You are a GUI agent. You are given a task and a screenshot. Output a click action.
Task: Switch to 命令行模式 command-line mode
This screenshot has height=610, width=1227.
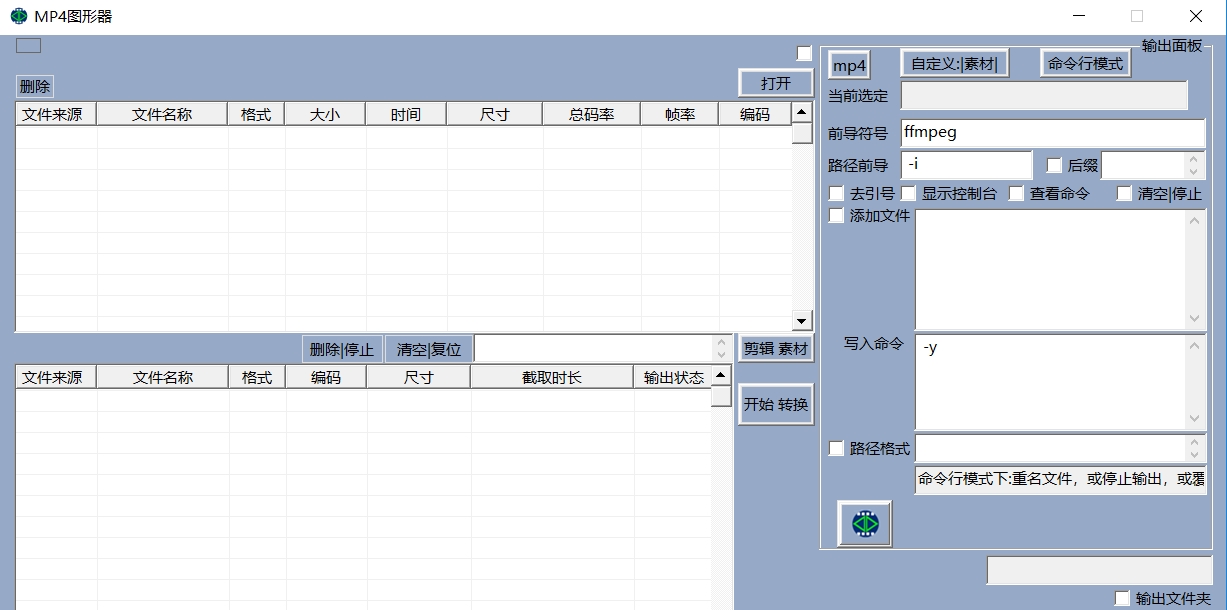click(x=1085, y=62)
